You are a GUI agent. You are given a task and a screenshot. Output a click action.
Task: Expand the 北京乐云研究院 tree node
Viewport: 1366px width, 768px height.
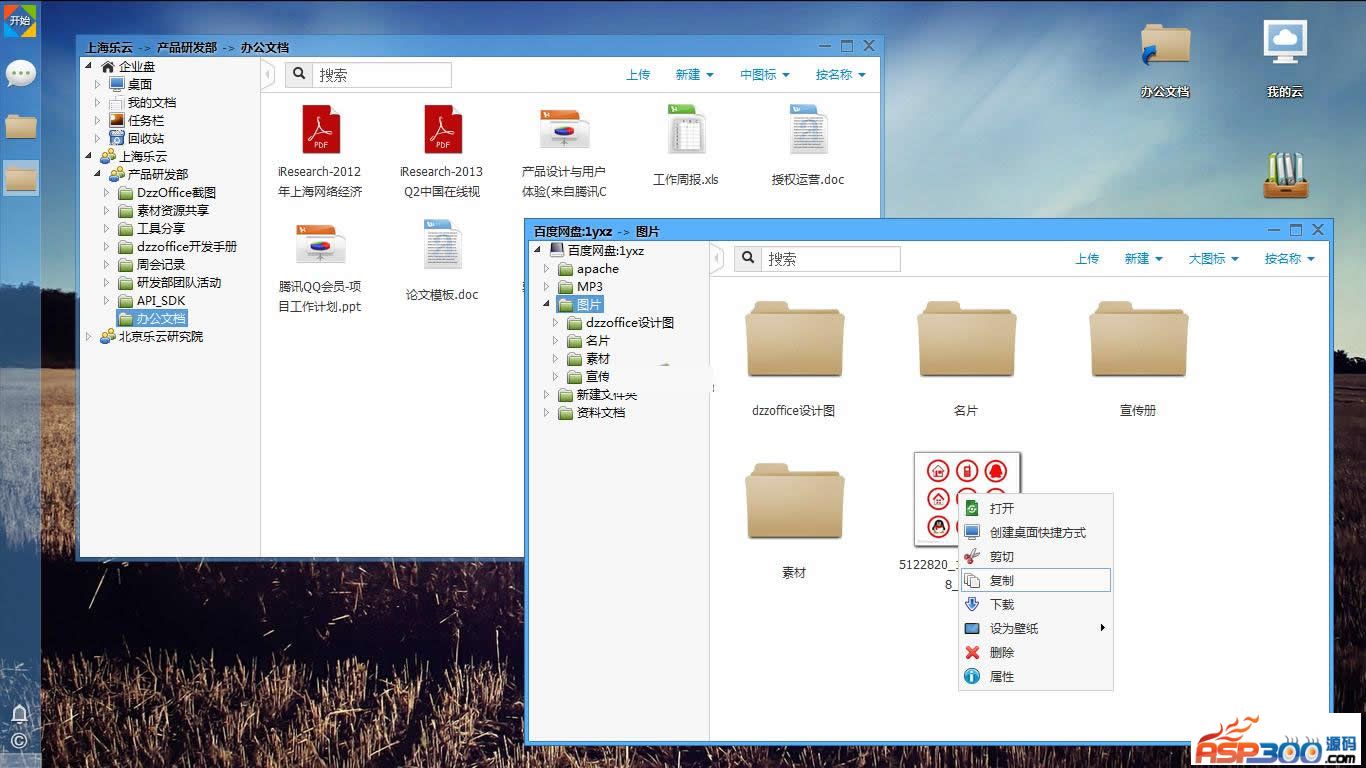pos(89,337)
